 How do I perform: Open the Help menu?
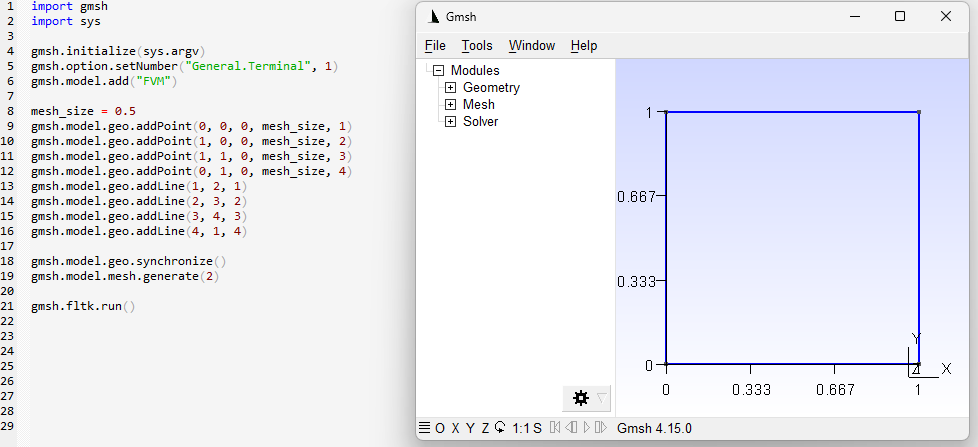tap(584, 46)
